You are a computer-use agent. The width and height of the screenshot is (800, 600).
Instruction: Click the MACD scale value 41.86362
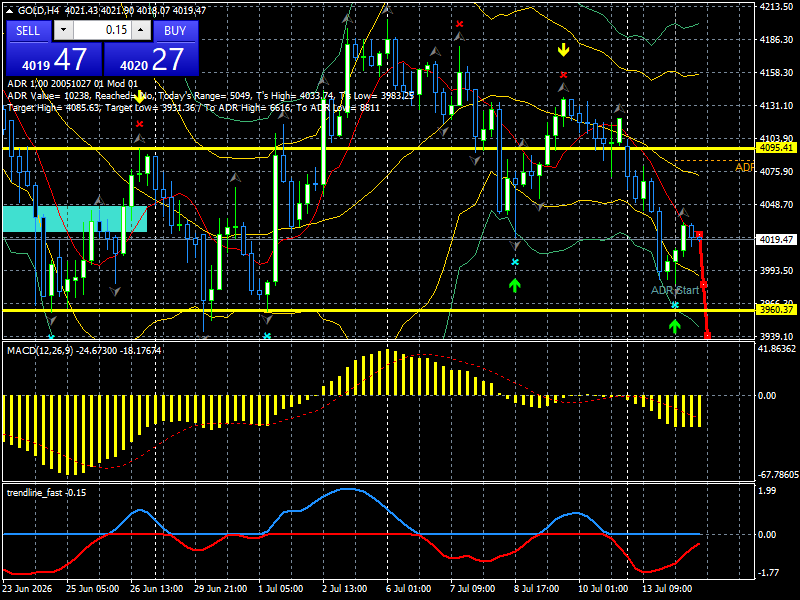(777, 349)
